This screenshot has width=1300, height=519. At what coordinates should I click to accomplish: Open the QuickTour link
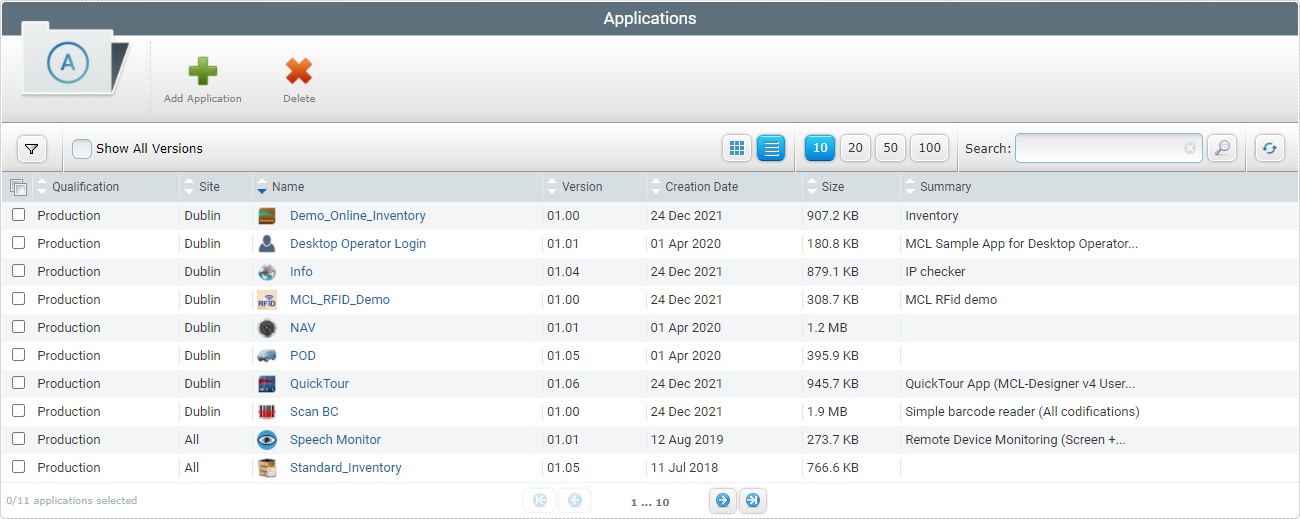click(319, 384)
